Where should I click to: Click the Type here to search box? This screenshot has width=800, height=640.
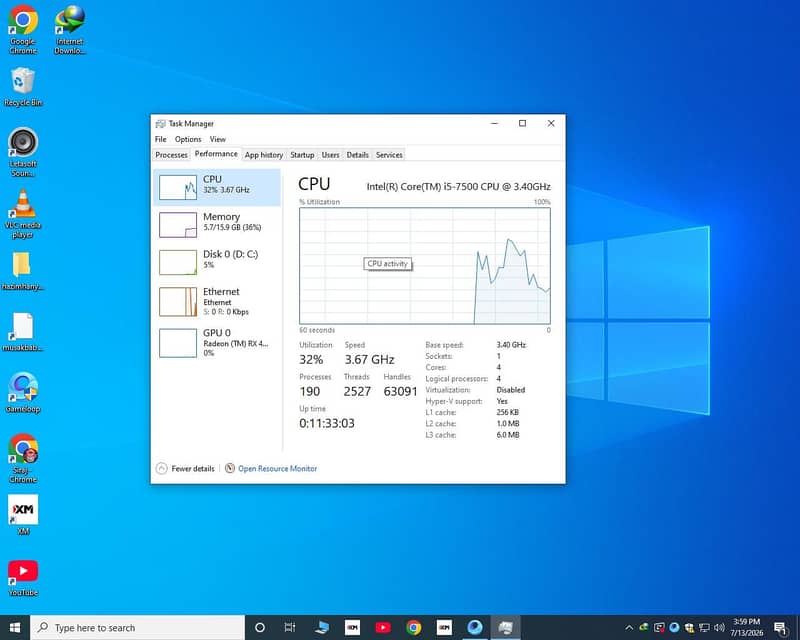click(138, 627)
